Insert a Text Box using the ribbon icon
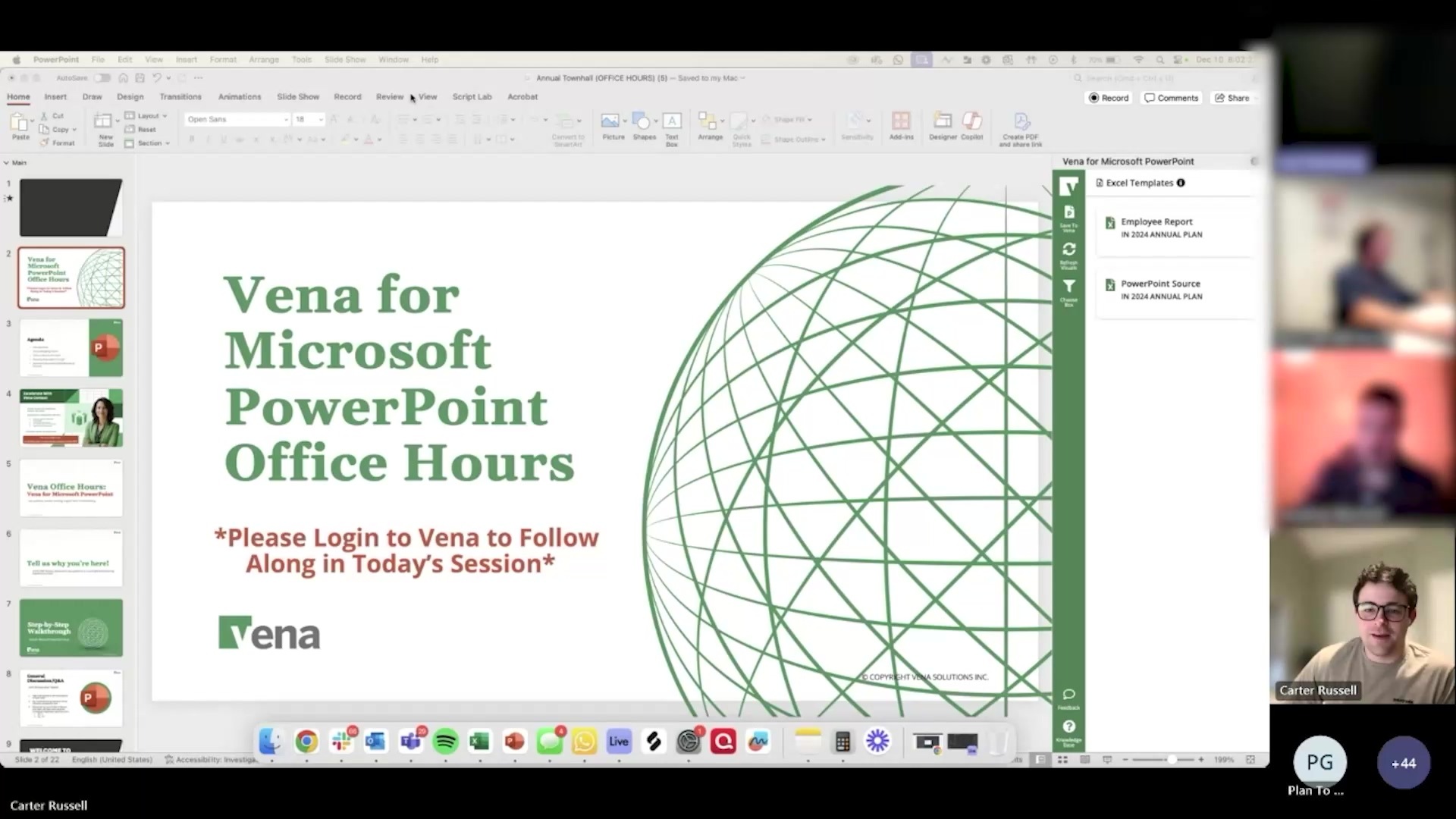The height and width of the screenshot is (819, 1456). point(671,127)
